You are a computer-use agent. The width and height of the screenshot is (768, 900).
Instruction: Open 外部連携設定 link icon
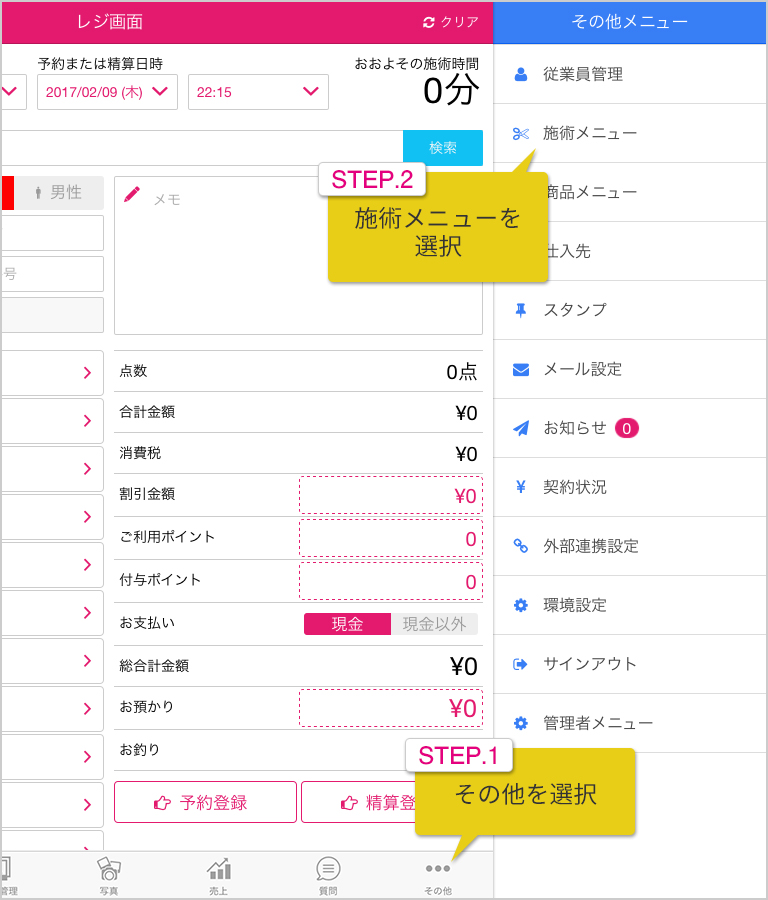coord(521,546)
